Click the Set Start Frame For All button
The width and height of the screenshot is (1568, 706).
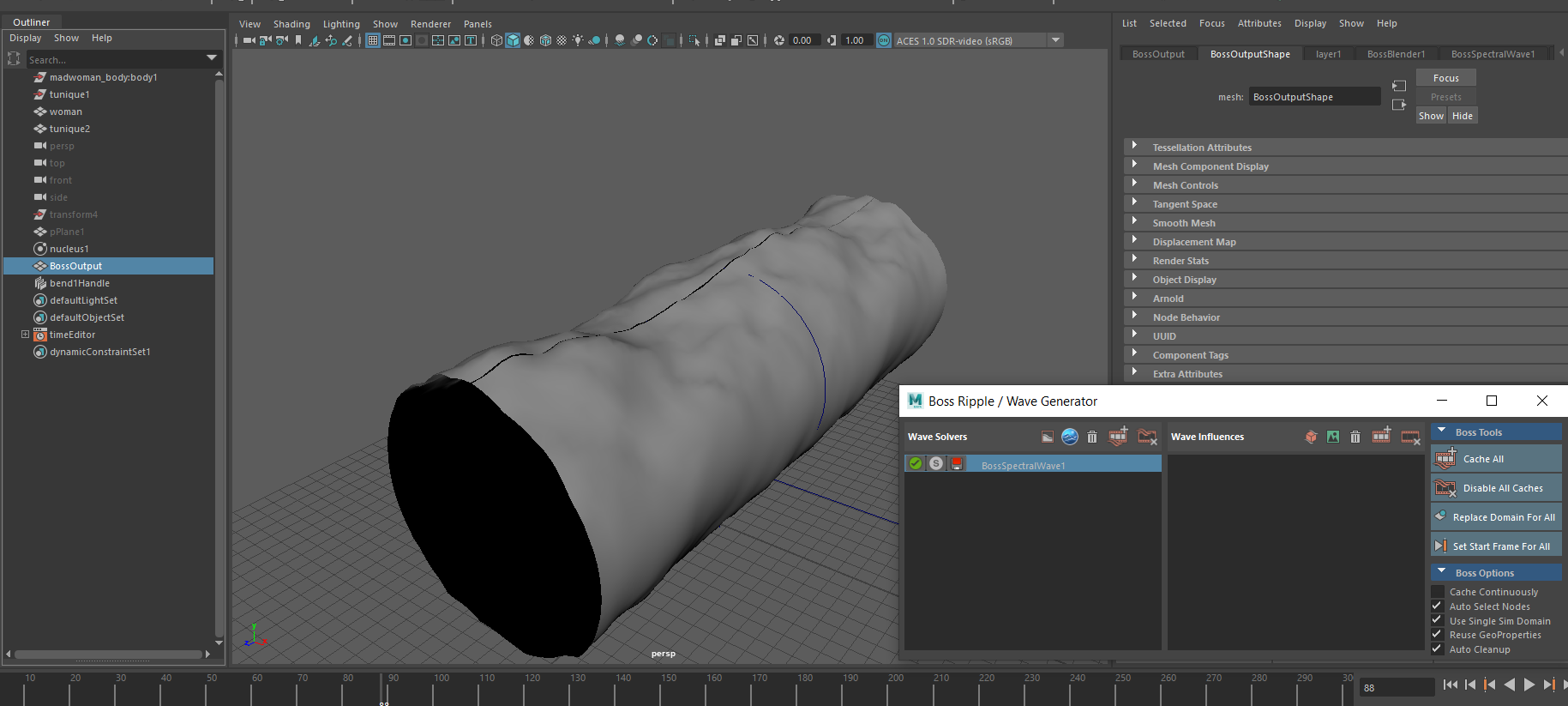tap(1497, 546)
